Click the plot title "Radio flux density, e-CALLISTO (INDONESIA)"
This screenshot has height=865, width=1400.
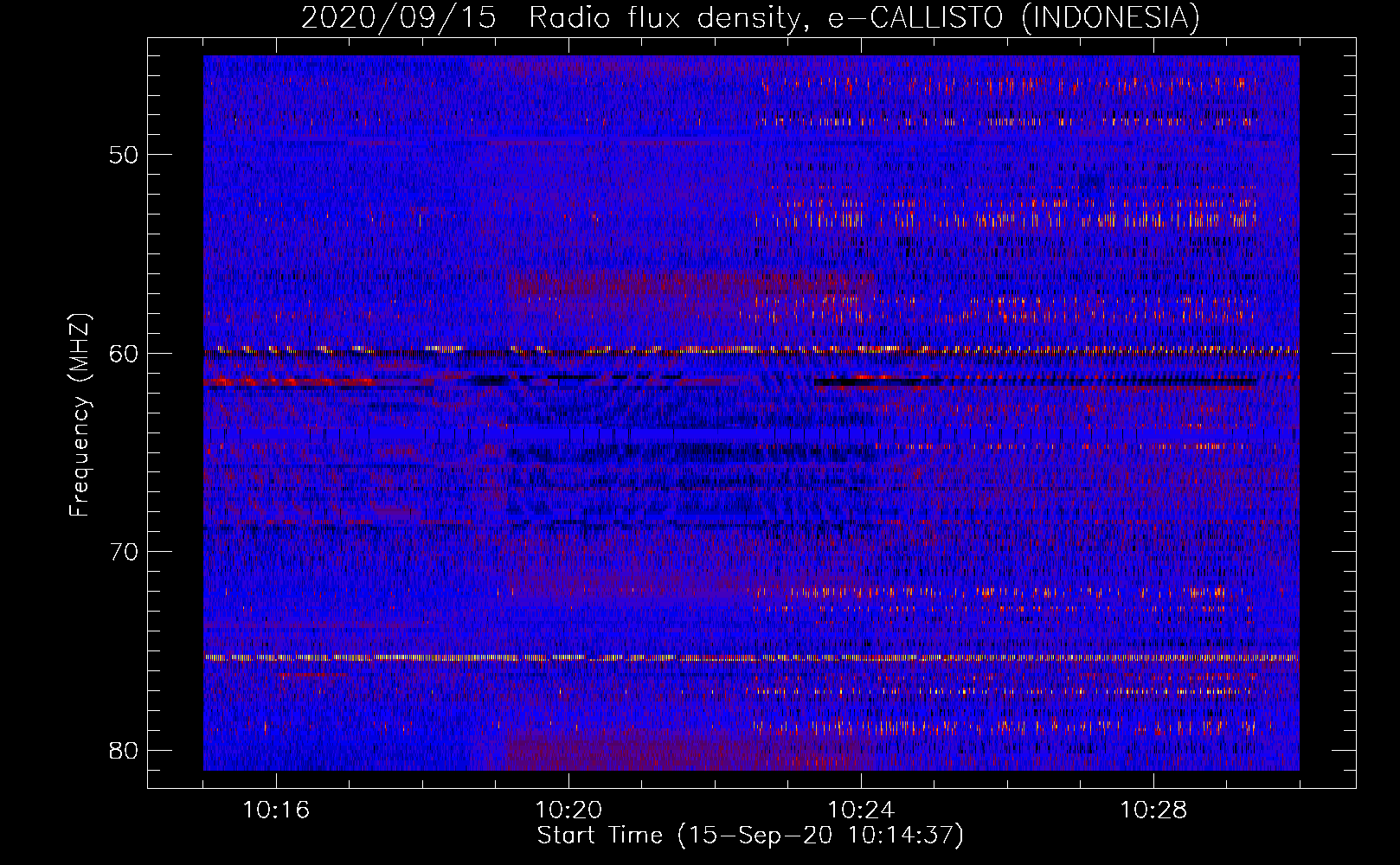(x=864, y=18)
